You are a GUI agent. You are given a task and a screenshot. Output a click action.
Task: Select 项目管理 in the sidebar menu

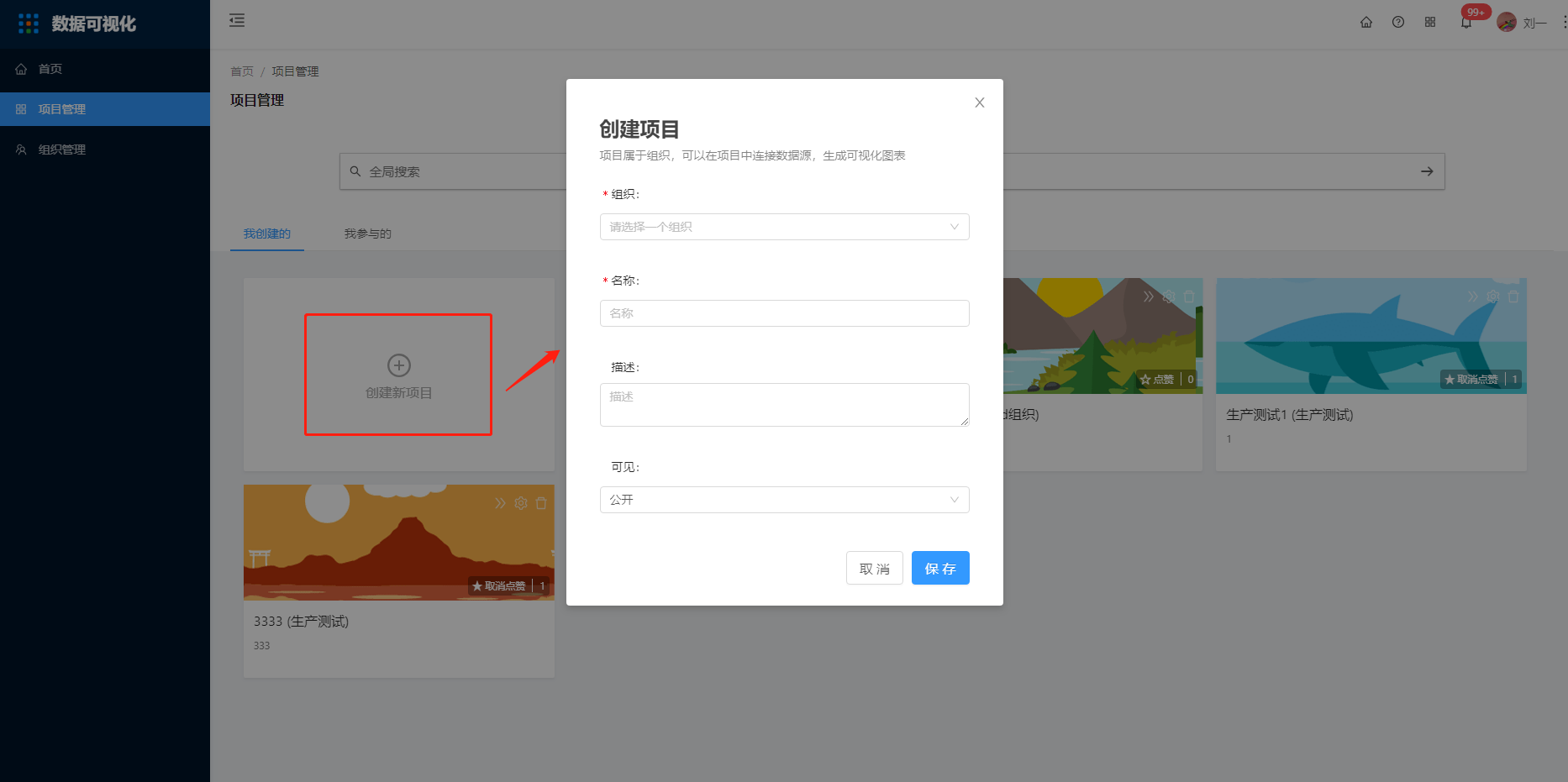pyautogui.click(x=105, y=109)
